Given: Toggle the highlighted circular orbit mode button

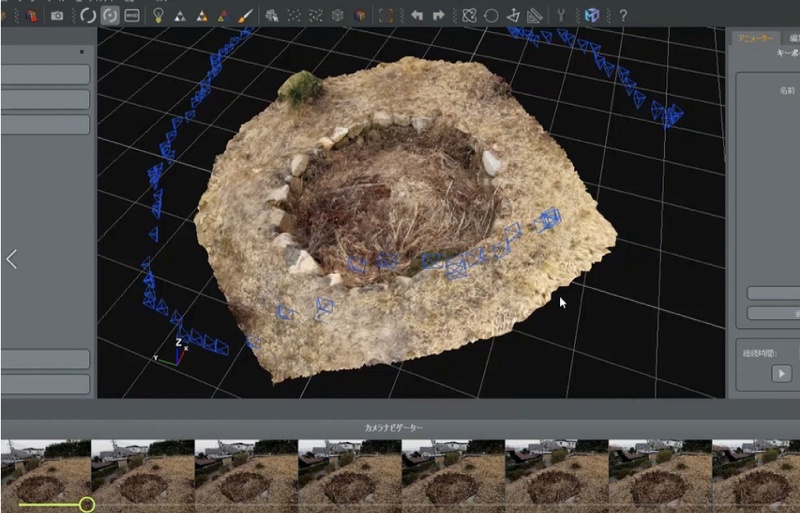Looking at the screenshot, I should click(110, 15).
